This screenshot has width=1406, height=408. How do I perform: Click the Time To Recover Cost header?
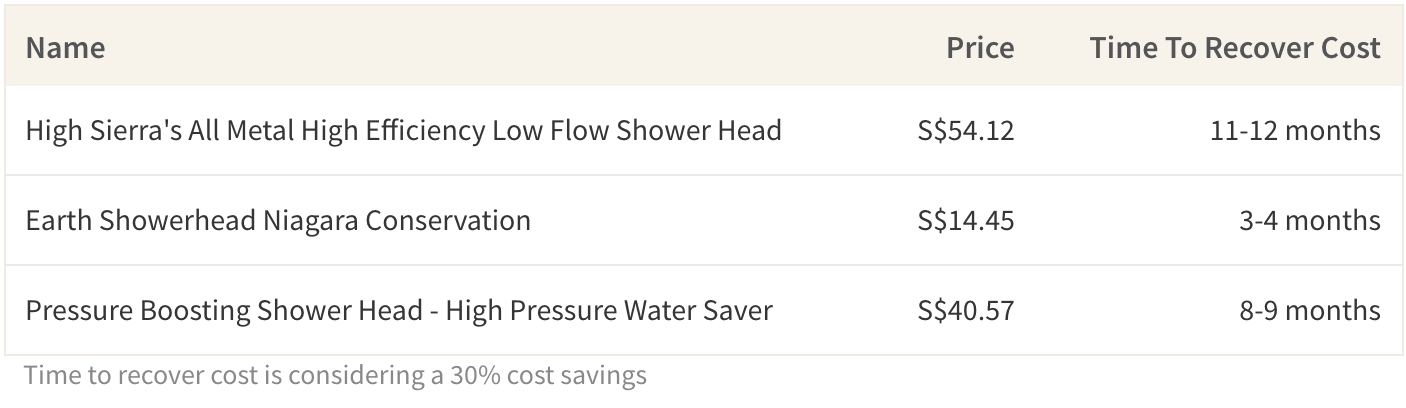click(1235, 48)
